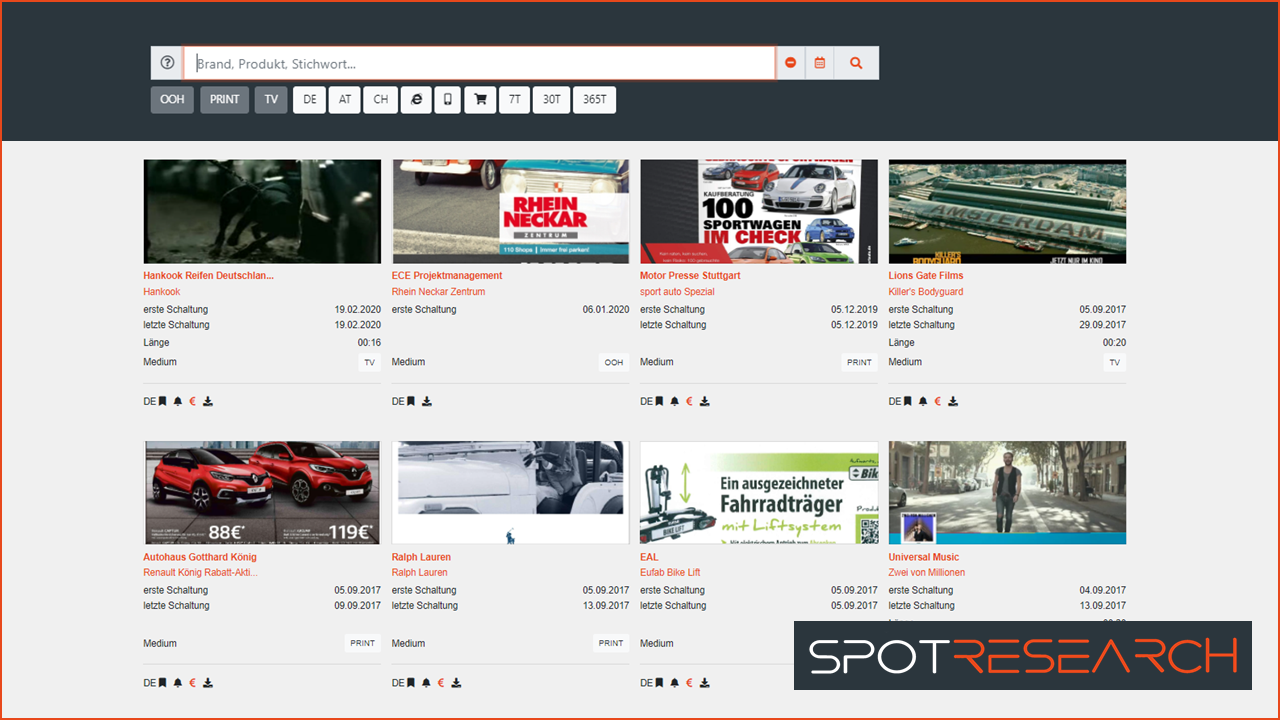
Task: Open the 100 Sportwagen im Check thumbnail
Action: pos(759,212)
